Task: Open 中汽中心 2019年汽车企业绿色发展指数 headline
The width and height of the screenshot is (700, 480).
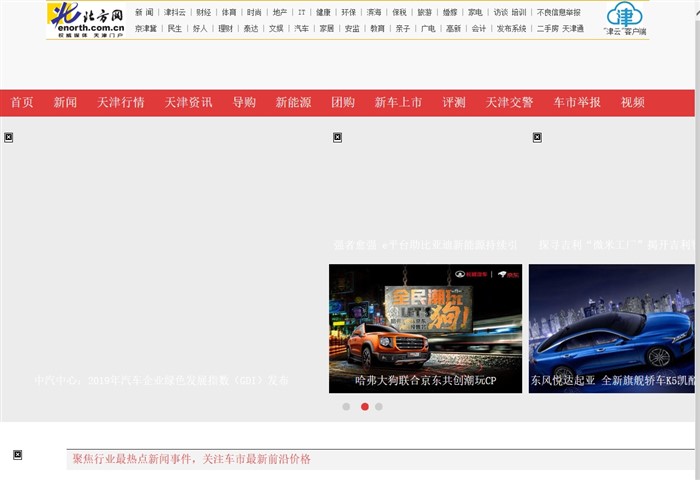Action: click(161, 380)
